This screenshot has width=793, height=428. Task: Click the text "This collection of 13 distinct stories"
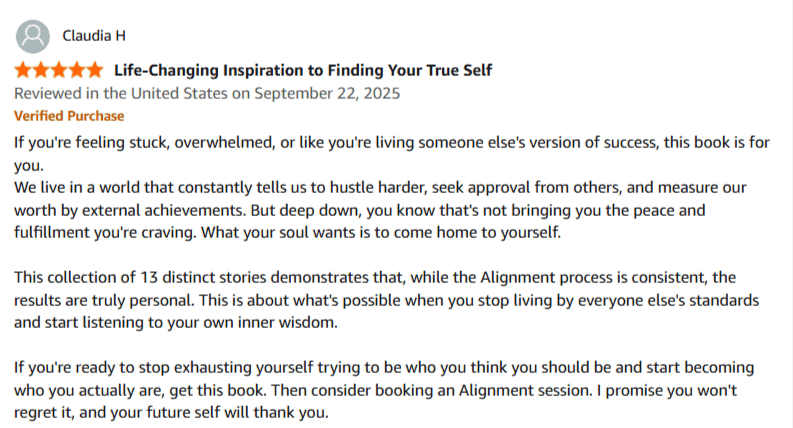(x=150, y=278)
